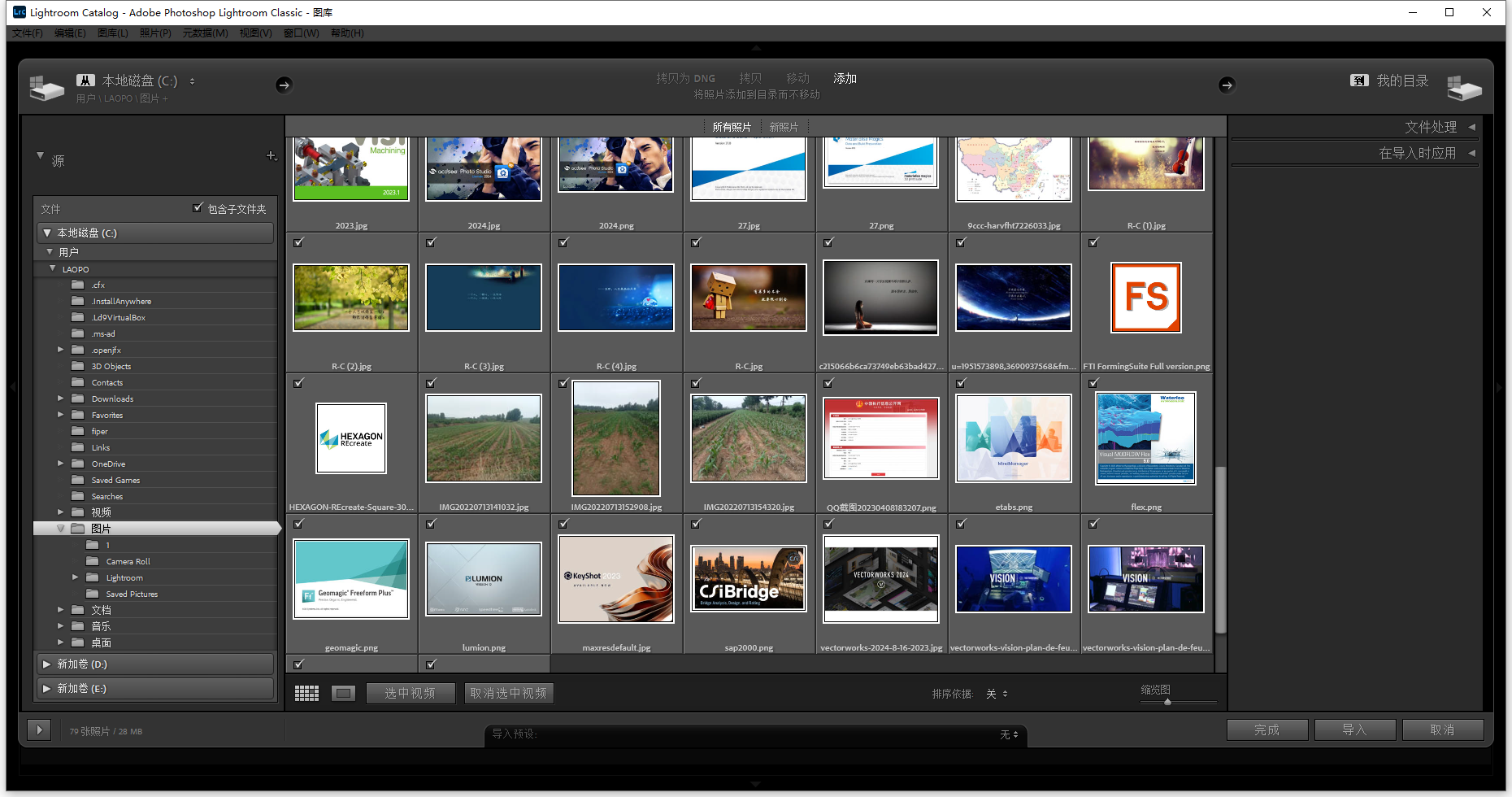Click the Lightroom Classic app icon in title bar

pos(20,12)
